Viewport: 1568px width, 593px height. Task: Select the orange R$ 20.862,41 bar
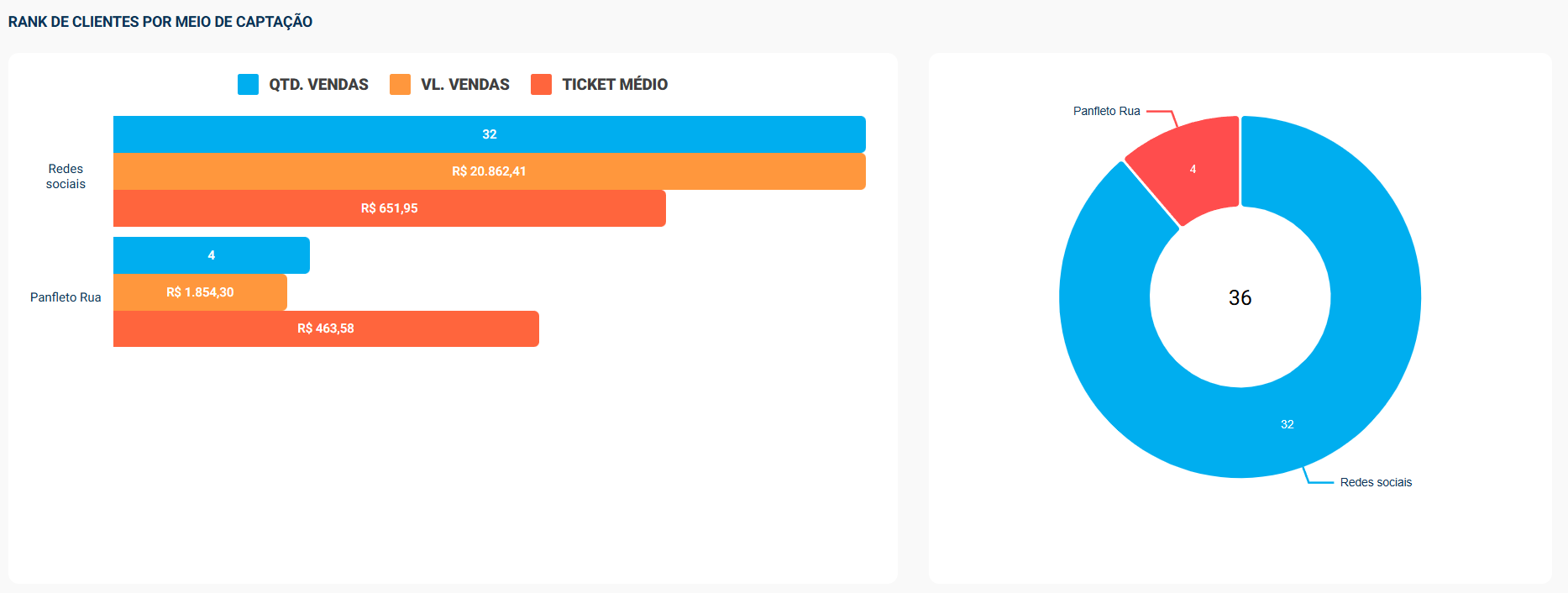pos(489,171)
